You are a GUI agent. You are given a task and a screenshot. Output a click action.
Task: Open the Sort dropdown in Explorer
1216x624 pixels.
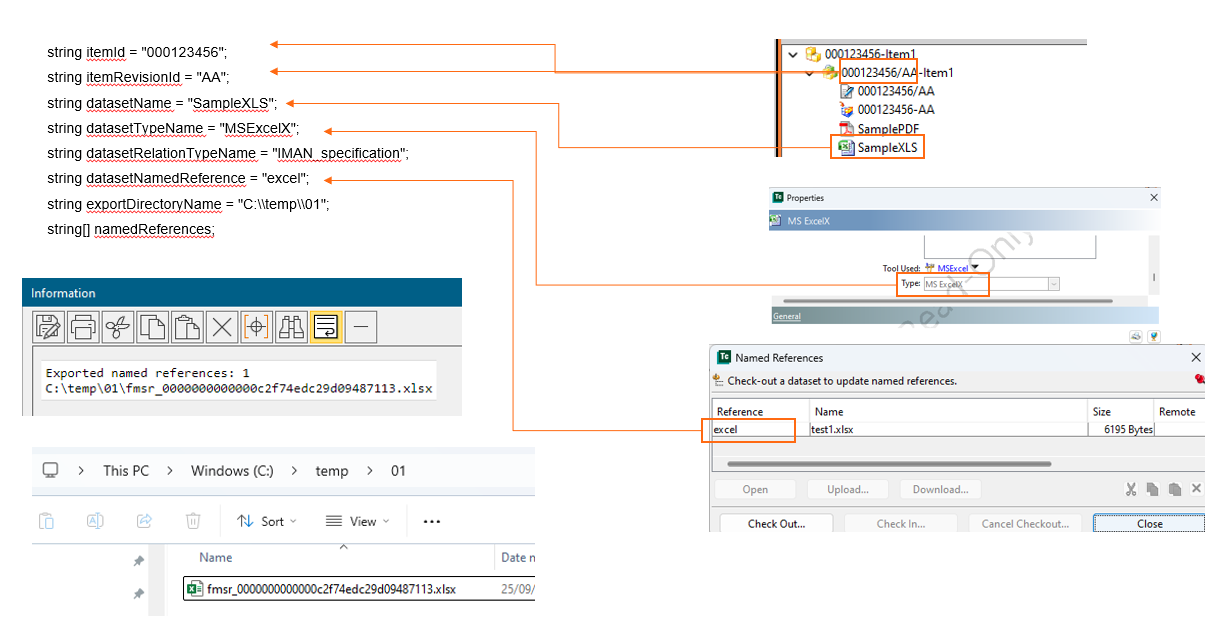(x=267, y=521)
